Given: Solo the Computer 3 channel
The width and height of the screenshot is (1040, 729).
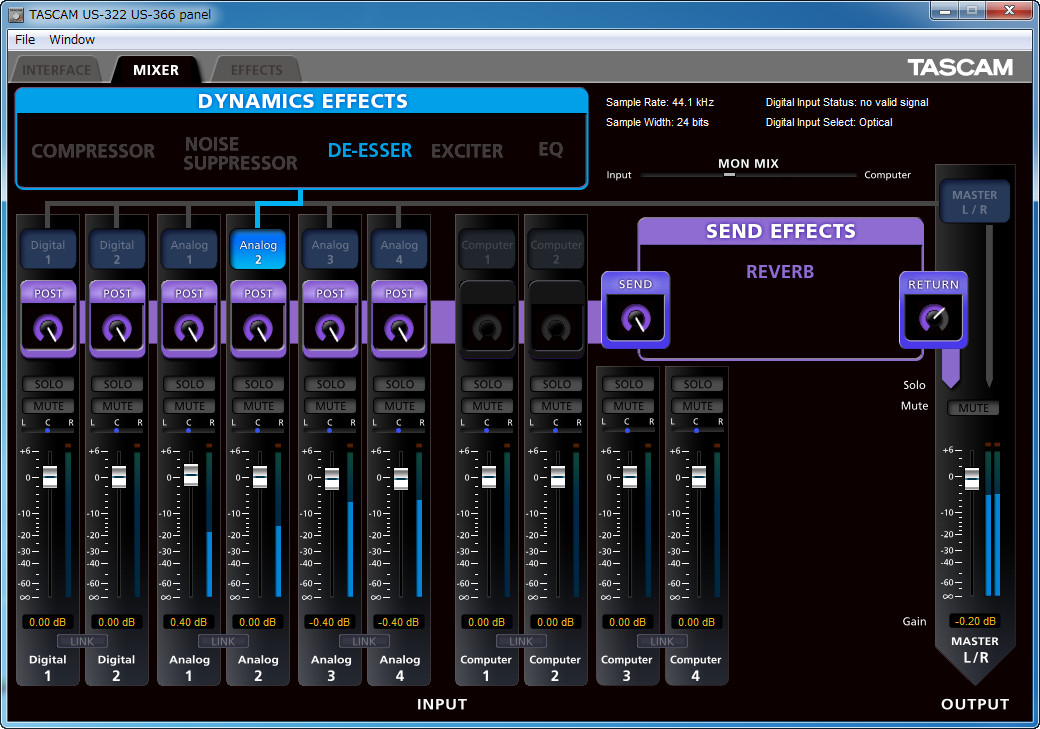Looking at the screenshot, I should click(x=628, y=384).
